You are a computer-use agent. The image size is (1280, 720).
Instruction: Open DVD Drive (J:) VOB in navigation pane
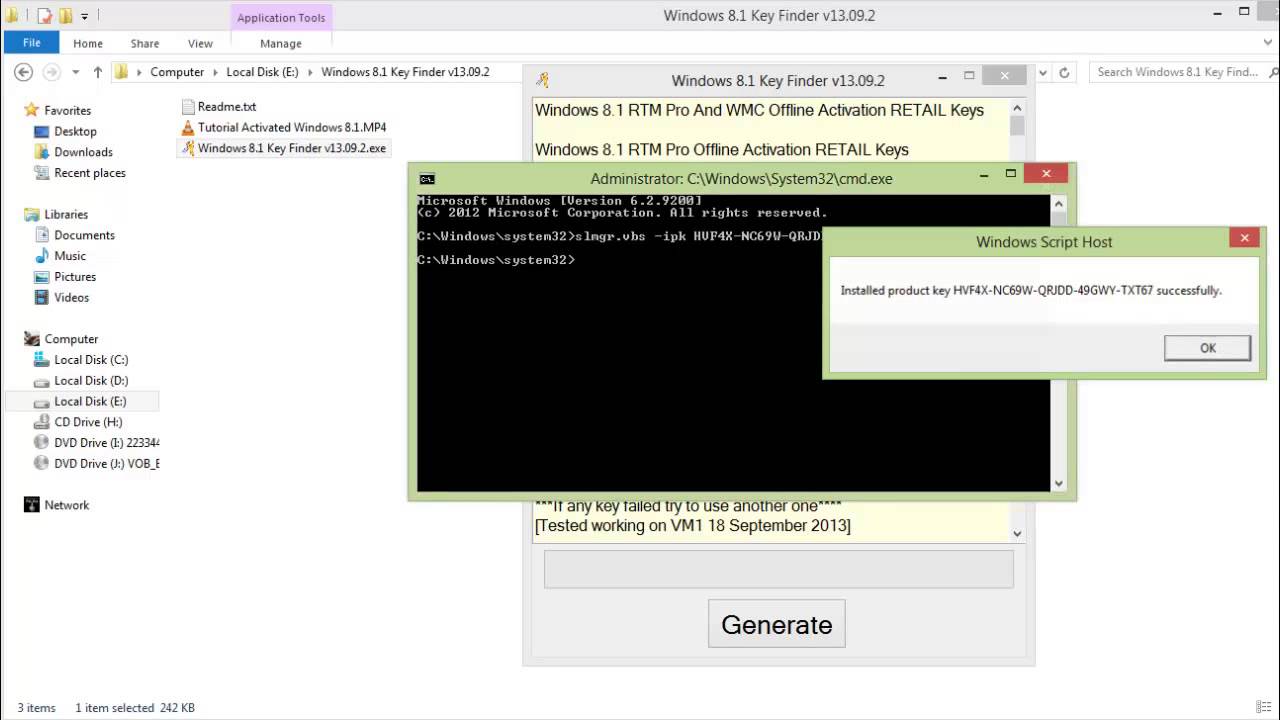[x=96, y=464]
